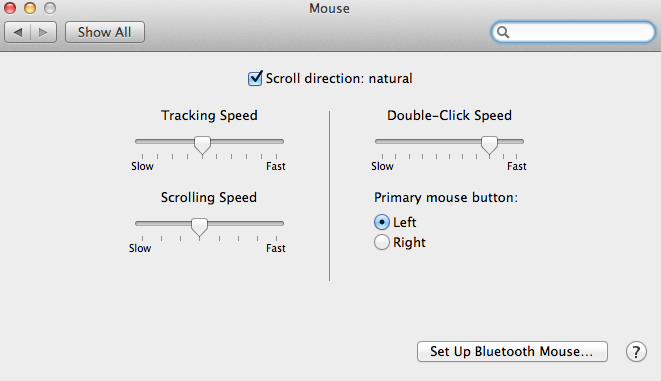Click the gray zoom window button

[50, 8]
